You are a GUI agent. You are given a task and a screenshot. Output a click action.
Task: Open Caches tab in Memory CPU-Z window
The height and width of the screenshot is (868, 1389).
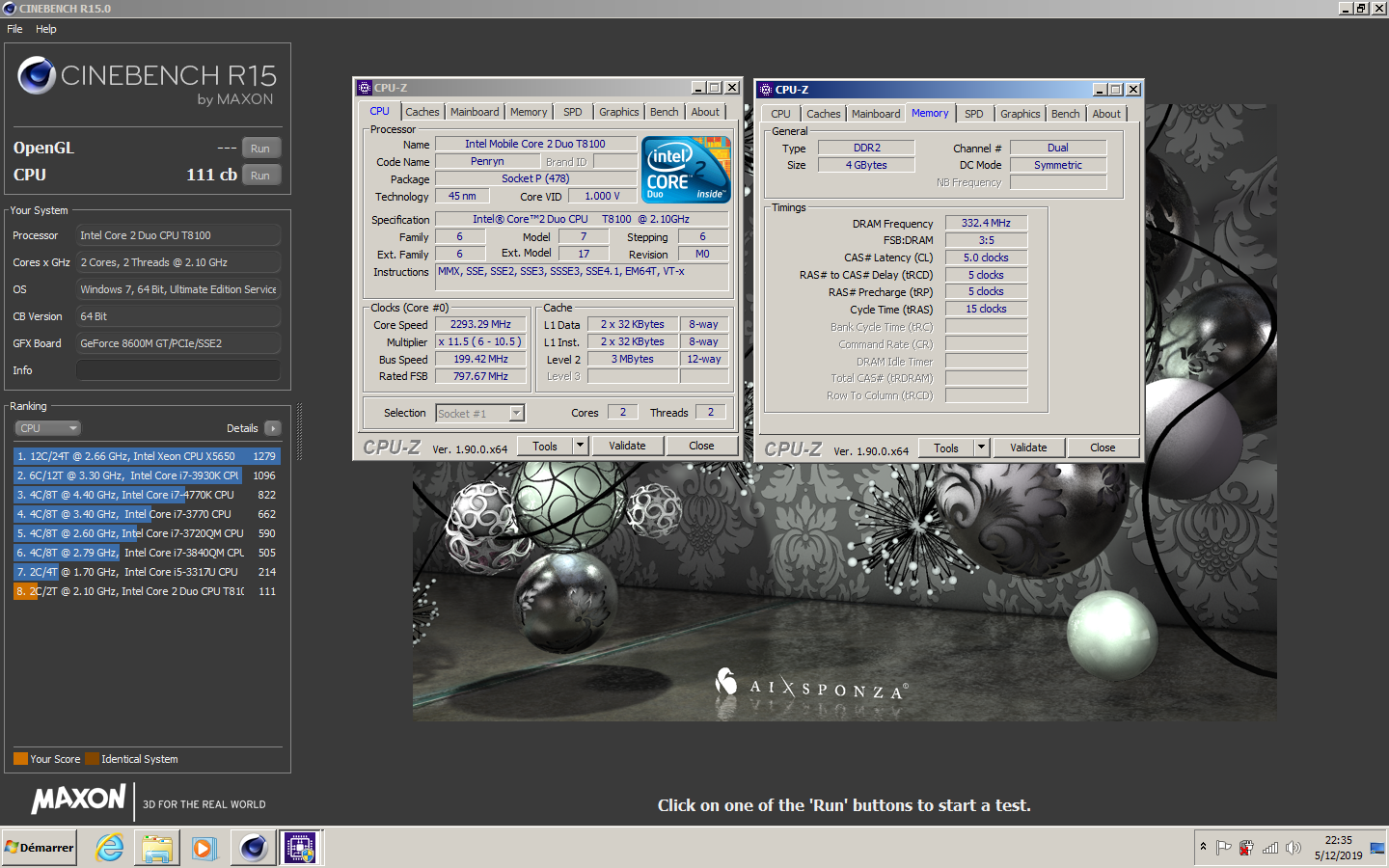click(x=824, y=114)
